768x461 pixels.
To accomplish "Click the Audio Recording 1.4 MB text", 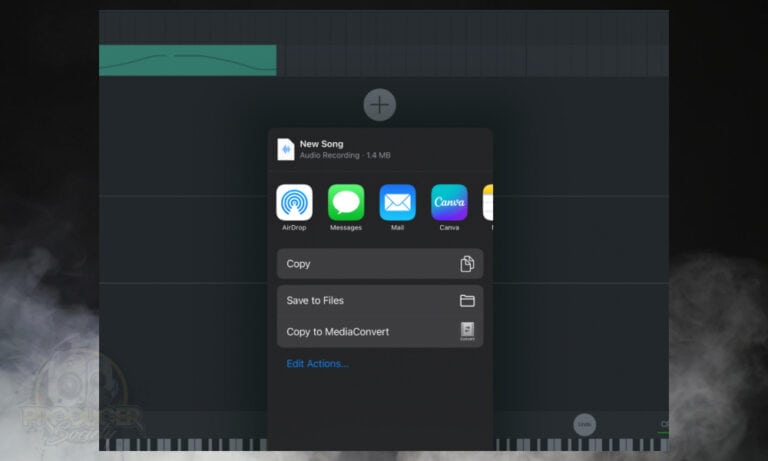I will coord(345,155).
